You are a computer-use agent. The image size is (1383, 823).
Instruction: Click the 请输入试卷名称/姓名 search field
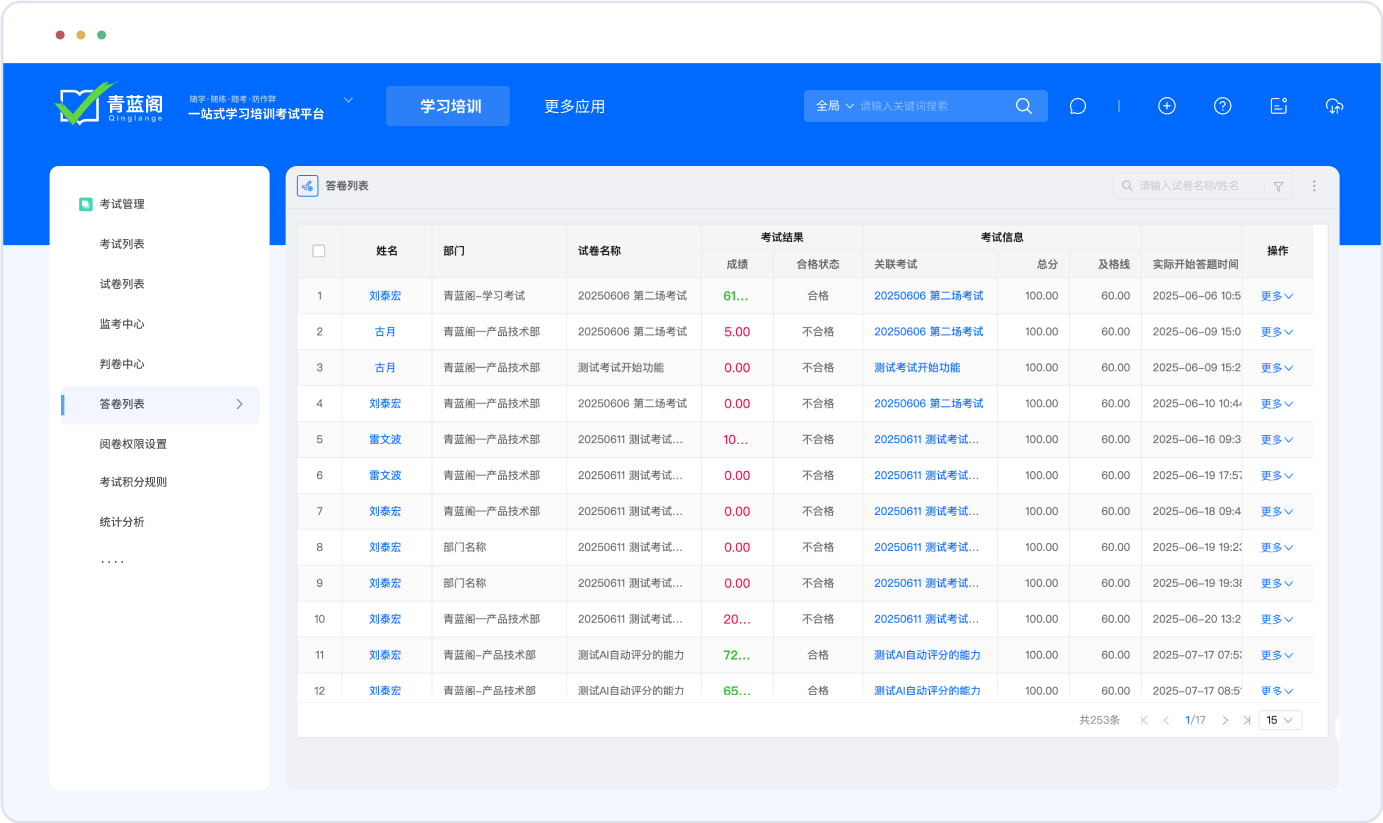pos(1195,186)
